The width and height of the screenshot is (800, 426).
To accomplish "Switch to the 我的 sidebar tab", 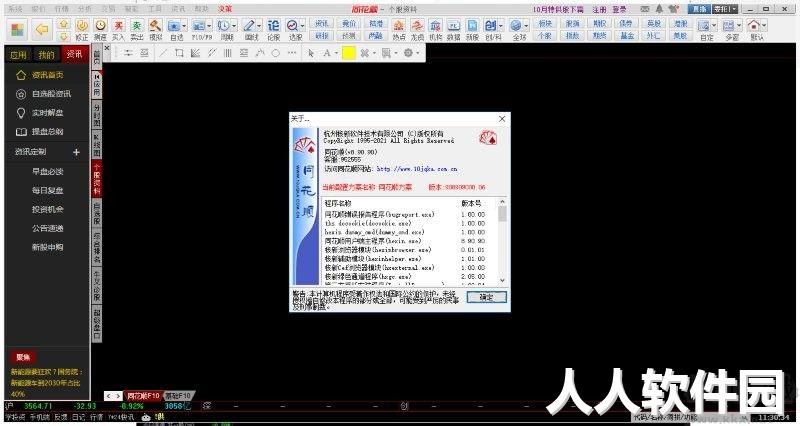I will [46, 55].
